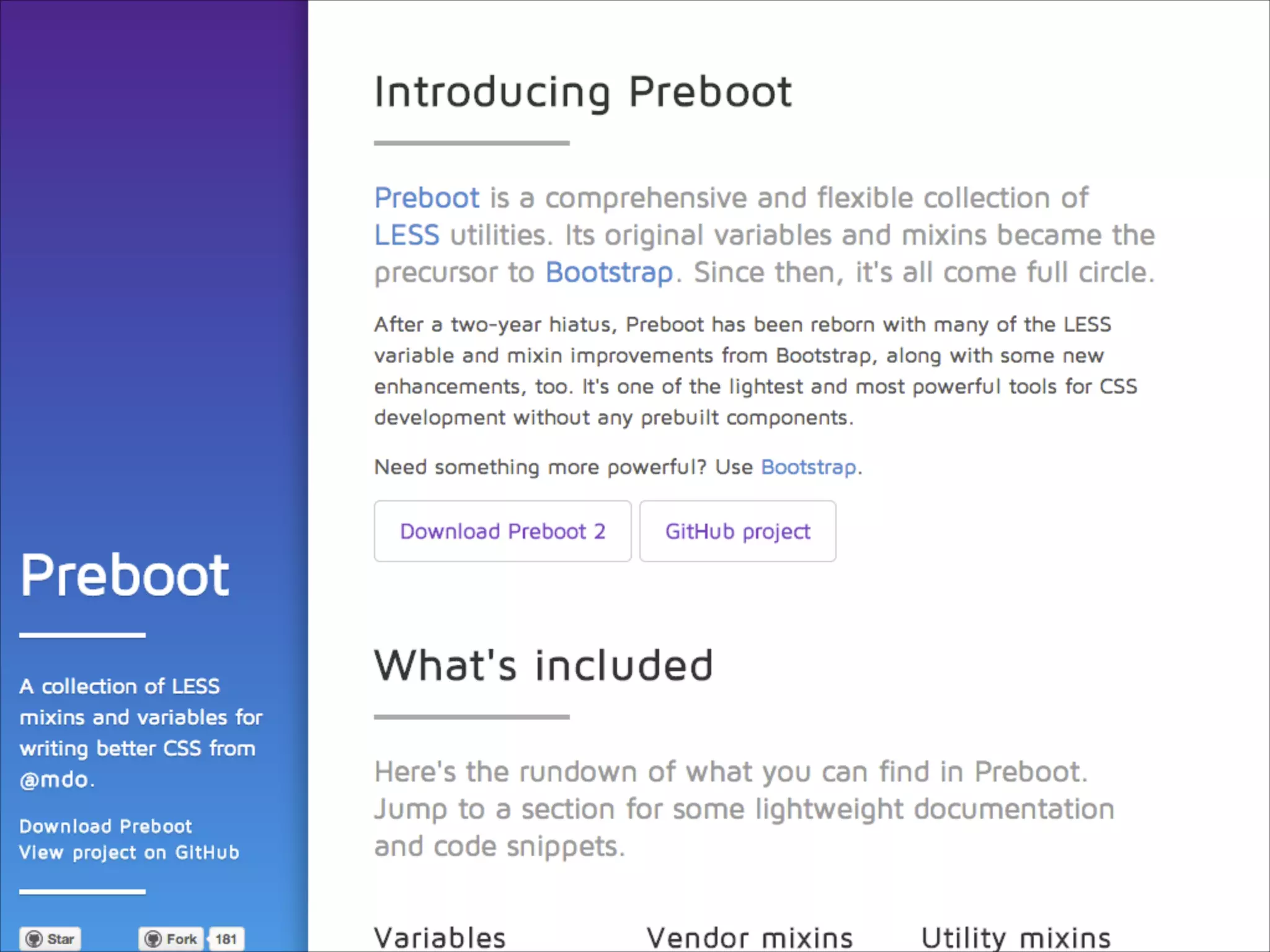
Task: Open the 181 fork count badge
Action: 226,939
